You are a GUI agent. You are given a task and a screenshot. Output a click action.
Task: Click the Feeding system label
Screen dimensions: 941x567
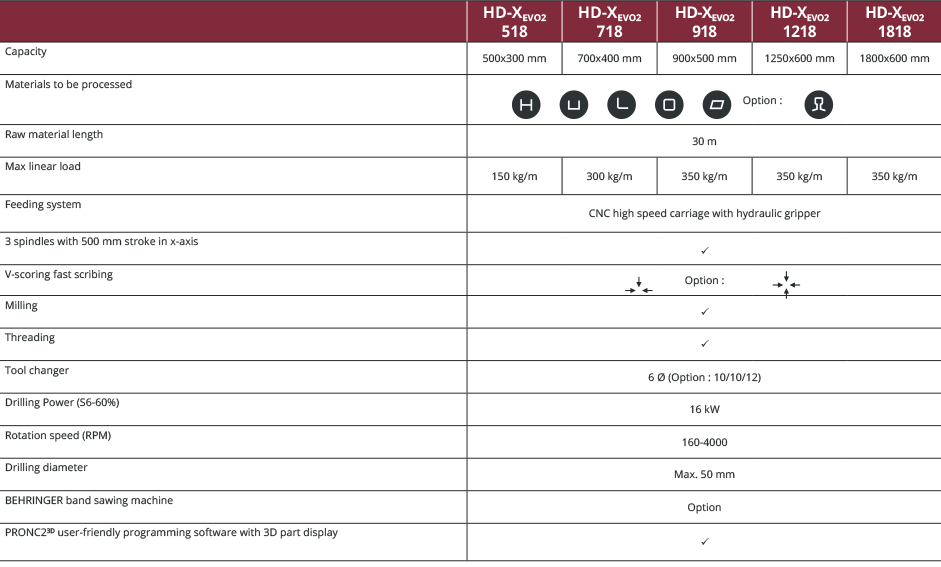[43, 205]
